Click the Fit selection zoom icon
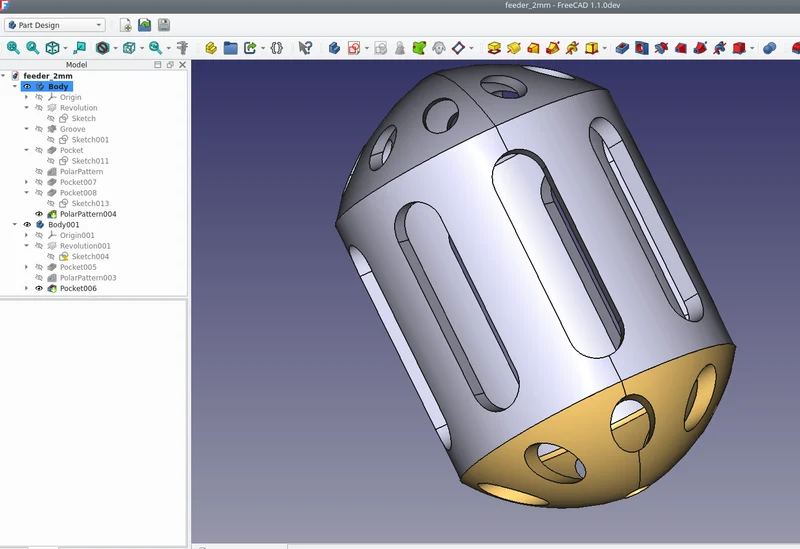800x549 pixels. pyautogui.click(x=33, y=48)
